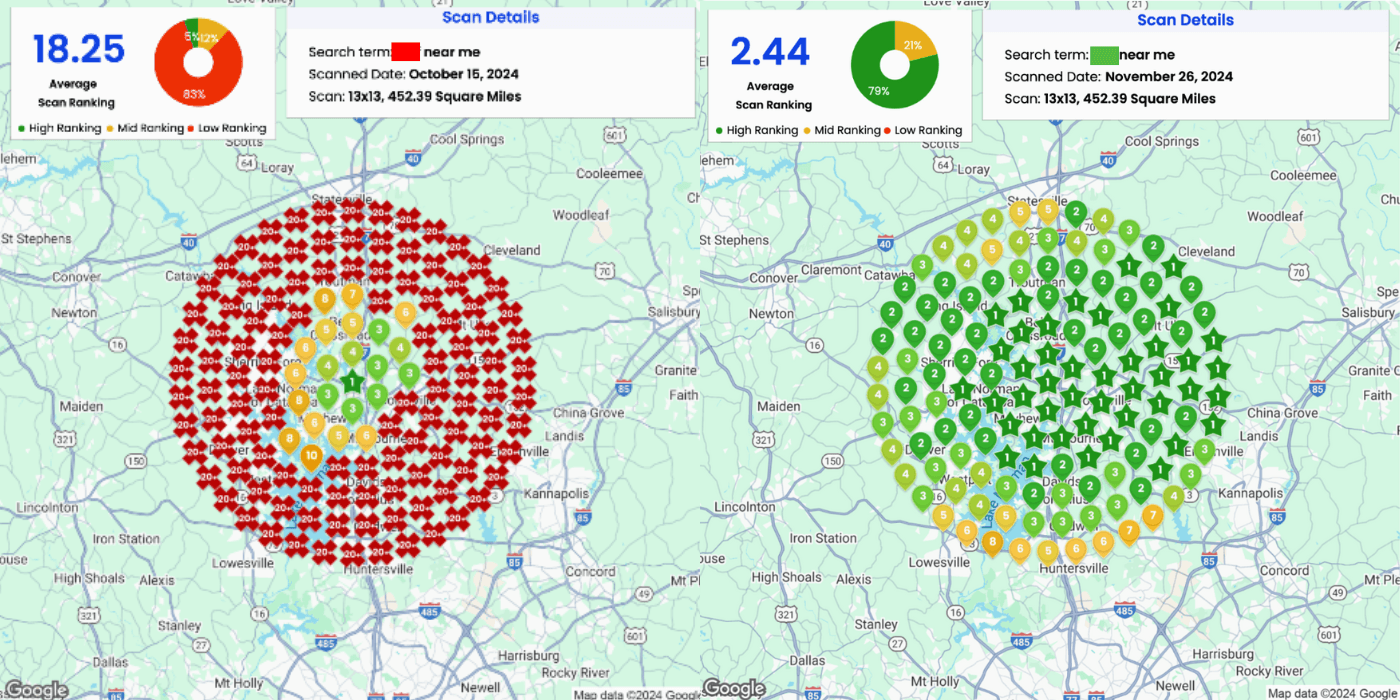Click the green star rank 1 pin on left map

pyautogui.click(x=352, y=381)
